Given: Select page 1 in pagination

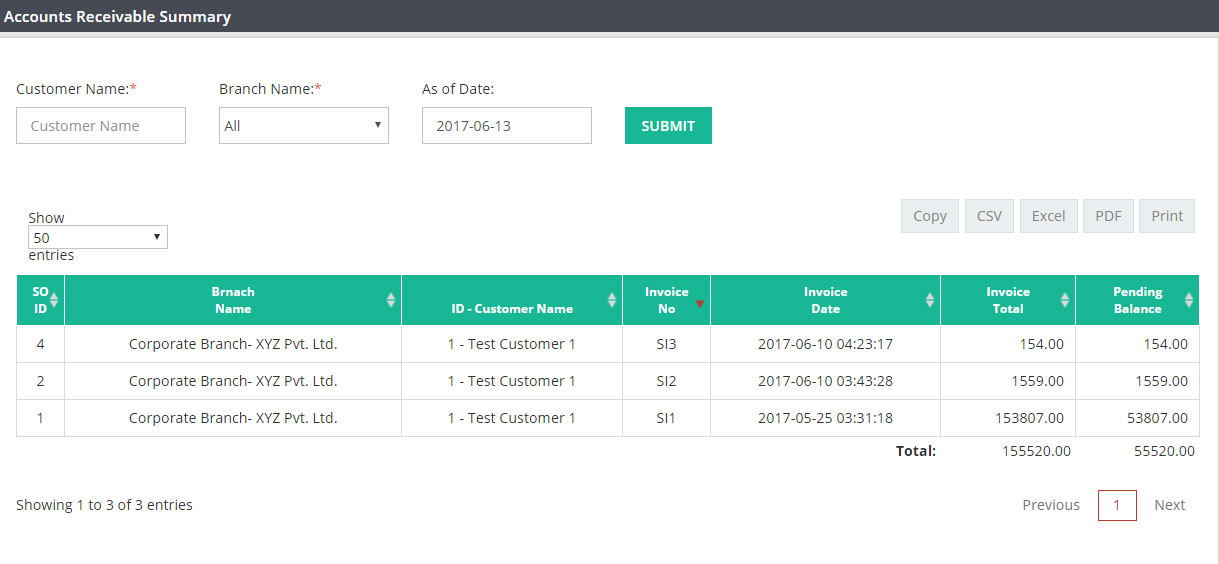Looking at the screenshot, I should pyautogui.click(x=1117, y=505).
